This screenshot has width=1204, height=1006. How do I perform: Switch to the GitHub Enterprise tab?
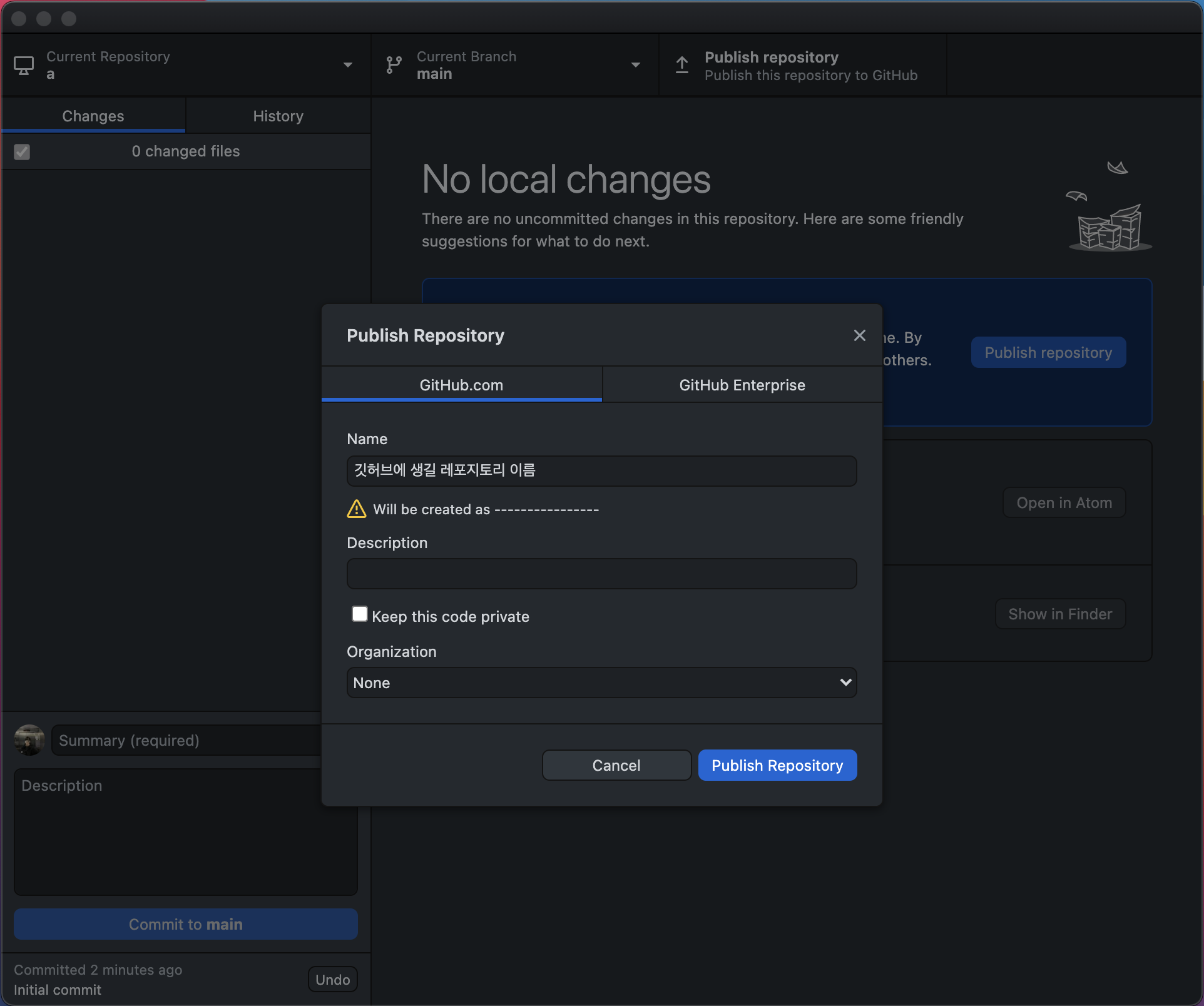[742, 385]
